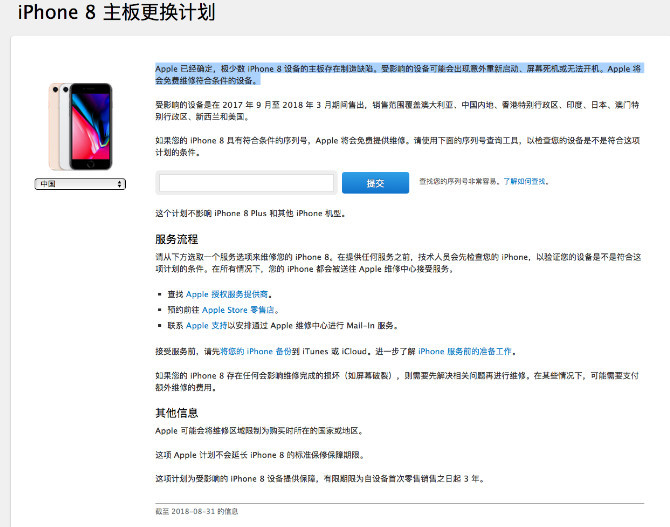Click the 截至 2018-08-31 的信息 footer text

pos(197,511)
